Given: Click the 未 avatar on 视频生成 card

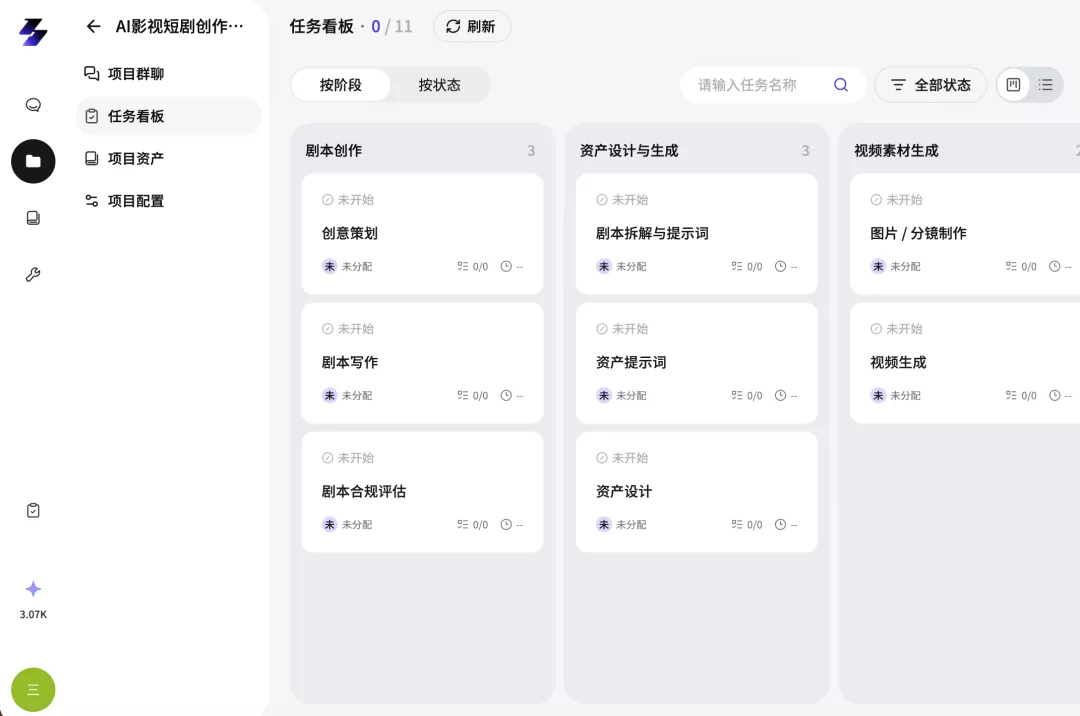Looking at the screenshot, I should click(x=878, y=395).
